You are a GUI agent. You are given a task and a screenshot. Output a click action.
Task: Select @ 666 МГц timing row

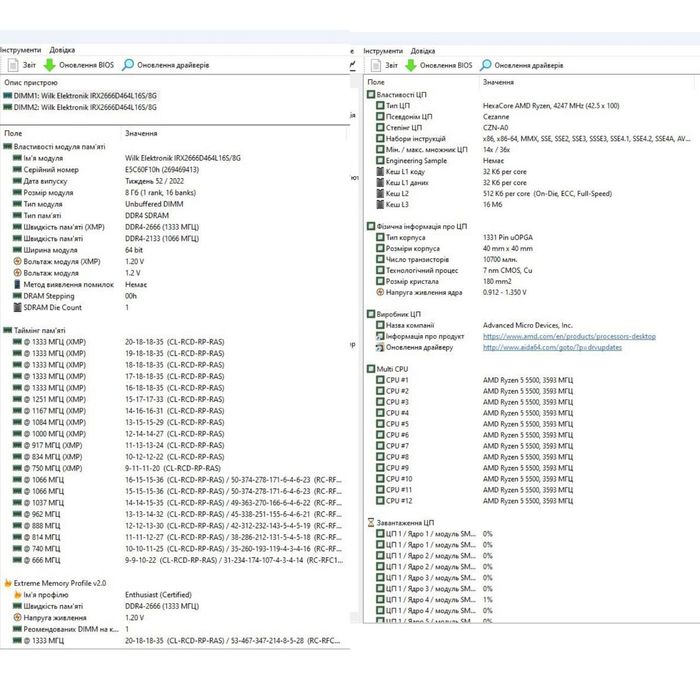coord(174,560)
